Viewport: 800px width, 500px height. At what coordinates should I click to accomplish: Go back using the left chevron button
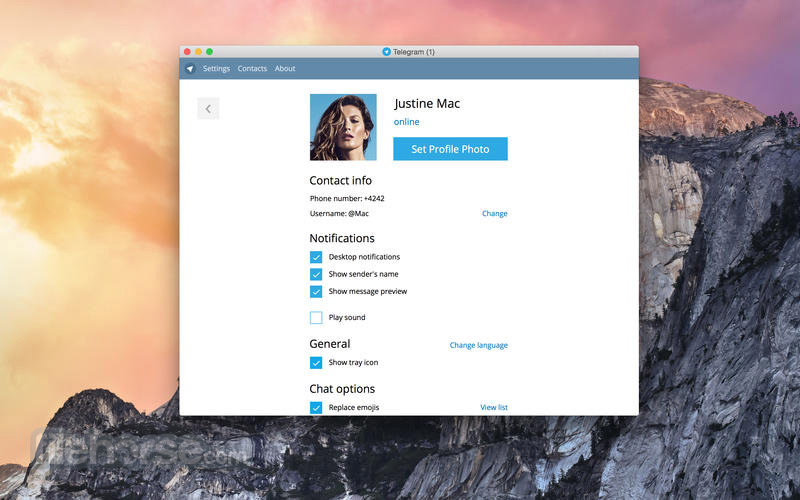click(x=208, y=109)
